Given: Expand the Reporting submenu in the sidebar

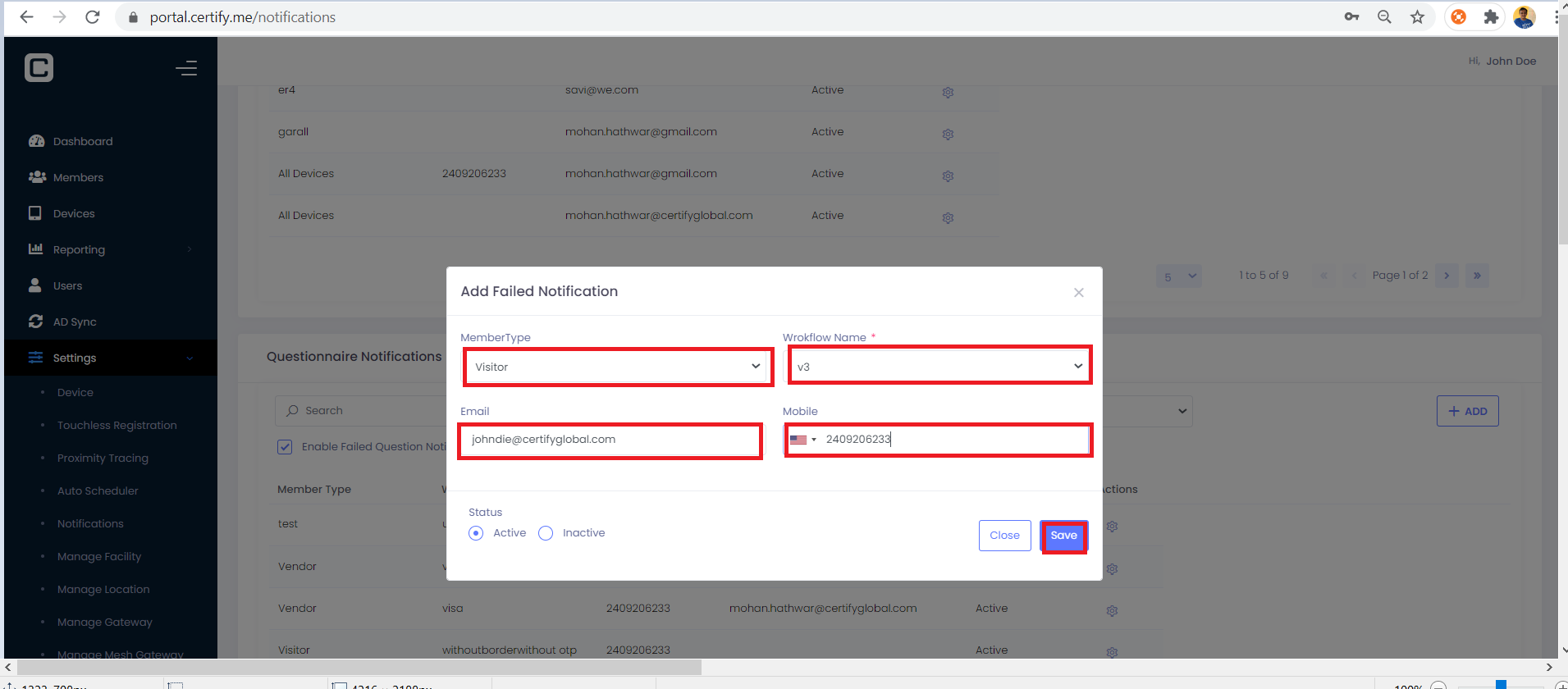Looking at the screenshot, I should (190, 249).
